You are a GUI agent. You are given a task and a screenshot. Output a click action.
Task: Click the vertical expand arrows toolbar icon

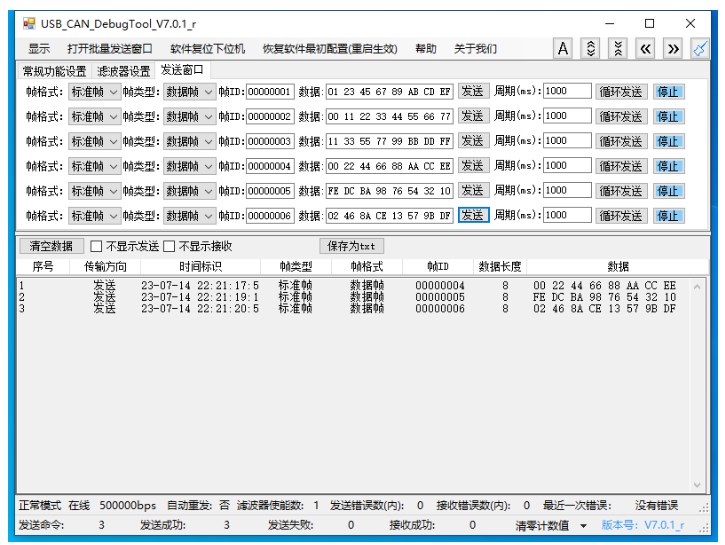click(590, 49)
